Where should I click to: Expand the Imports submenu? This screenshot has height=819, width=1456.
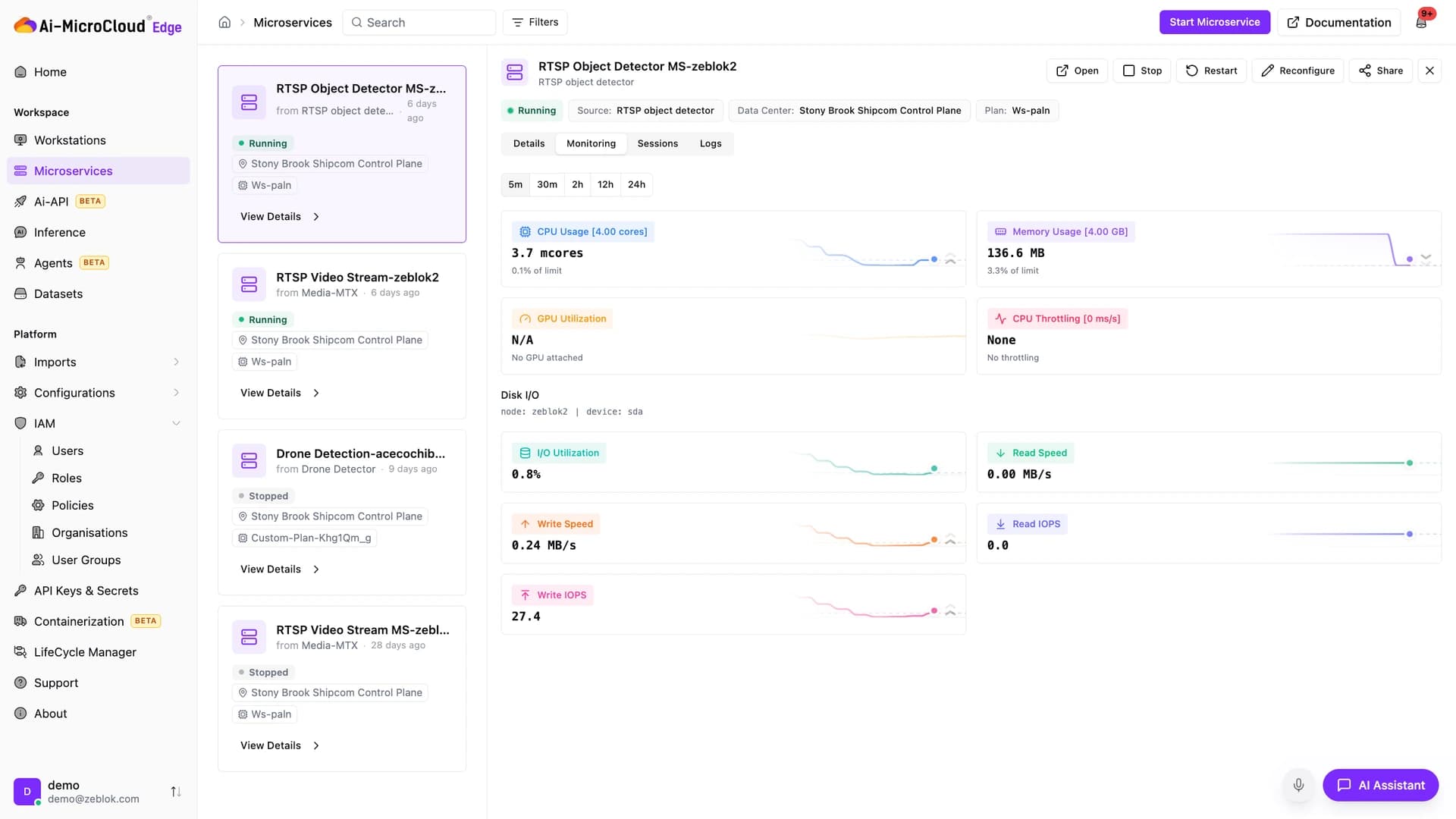pyautogui.click(x=176, y=362)
